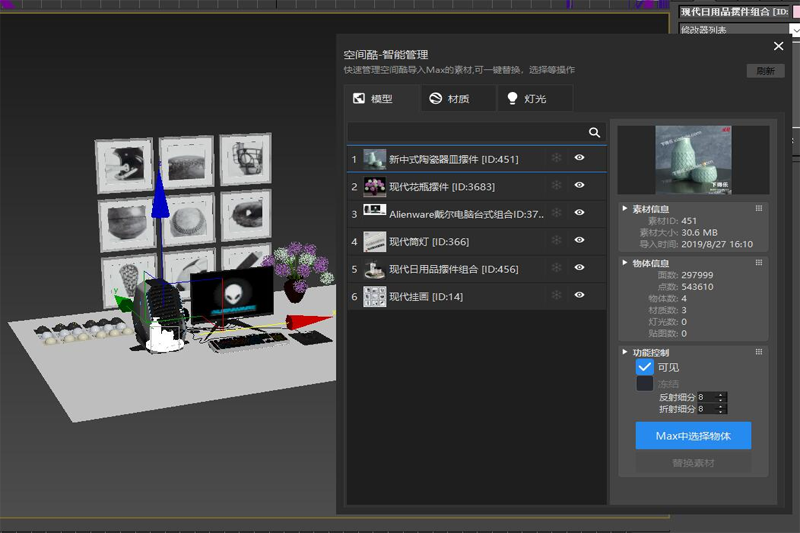
Task: Select 现代日用品摆件组合 in the model list
Action: [453, 269]
